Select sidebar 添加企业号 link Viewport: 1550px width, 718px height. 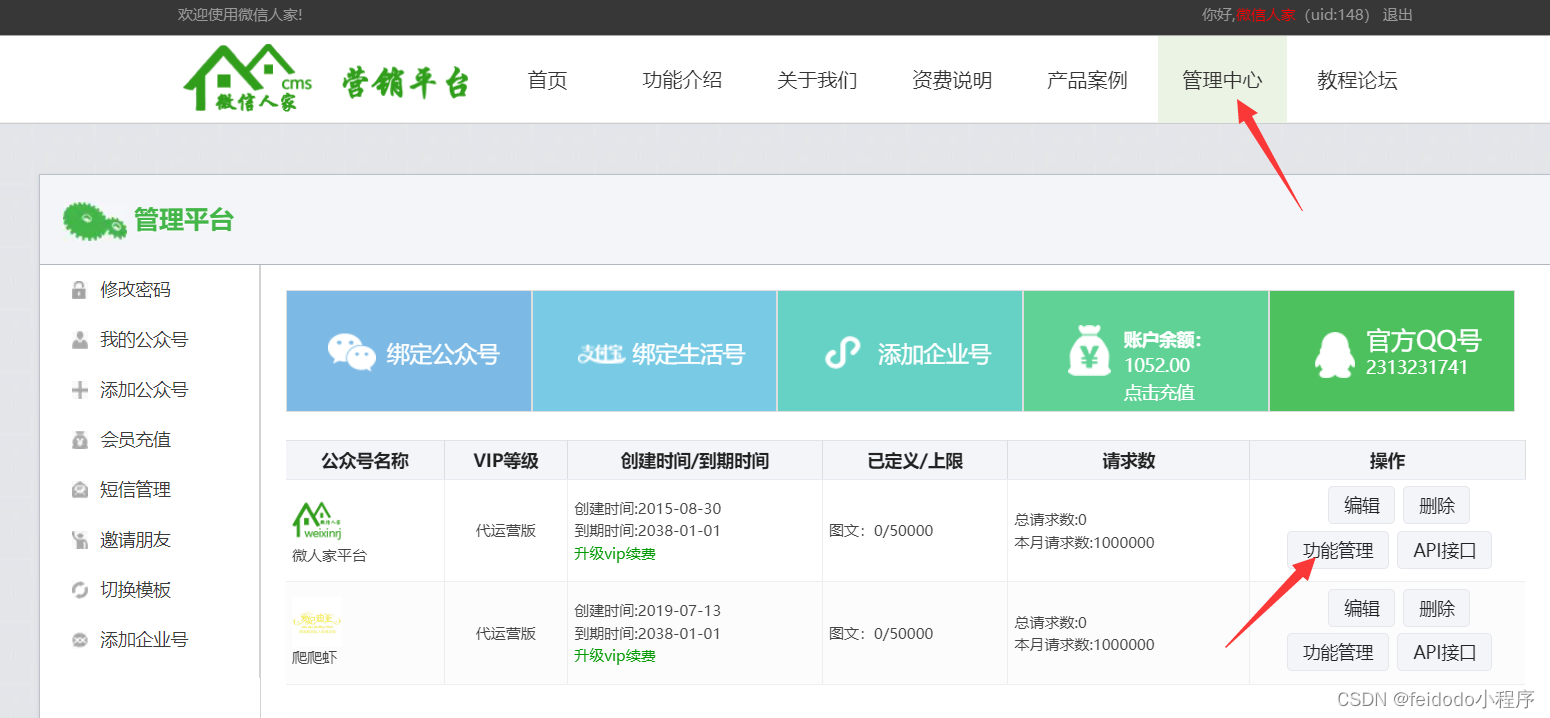click(144, 640)
